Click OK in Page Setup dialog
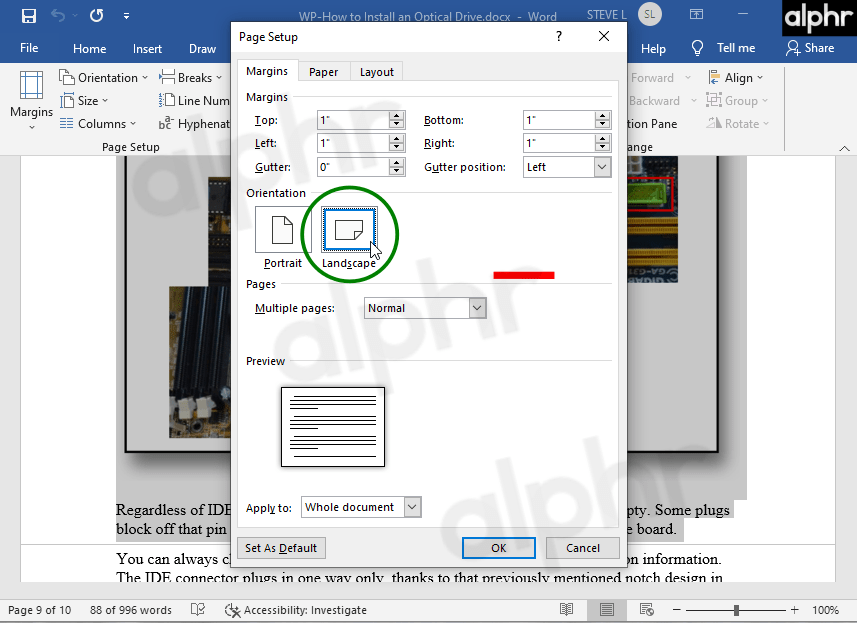This screenshot has width=857, height=623. coord(498,548)
